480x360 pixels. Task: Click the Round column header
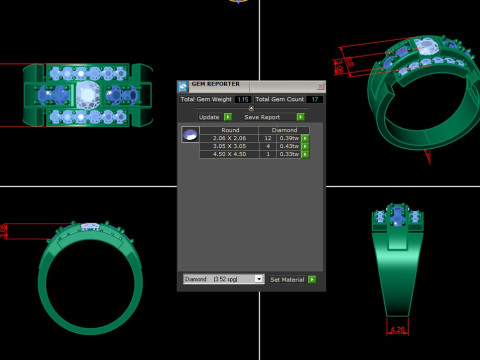pyautogui.click(x=230, y=130)
